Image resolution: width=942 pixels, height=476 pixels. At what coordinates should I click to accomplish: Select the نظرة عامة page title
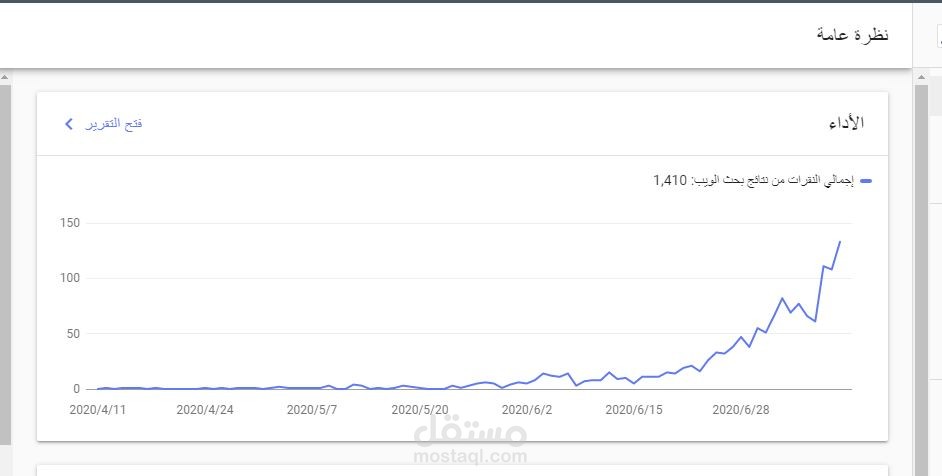[852, 34]
